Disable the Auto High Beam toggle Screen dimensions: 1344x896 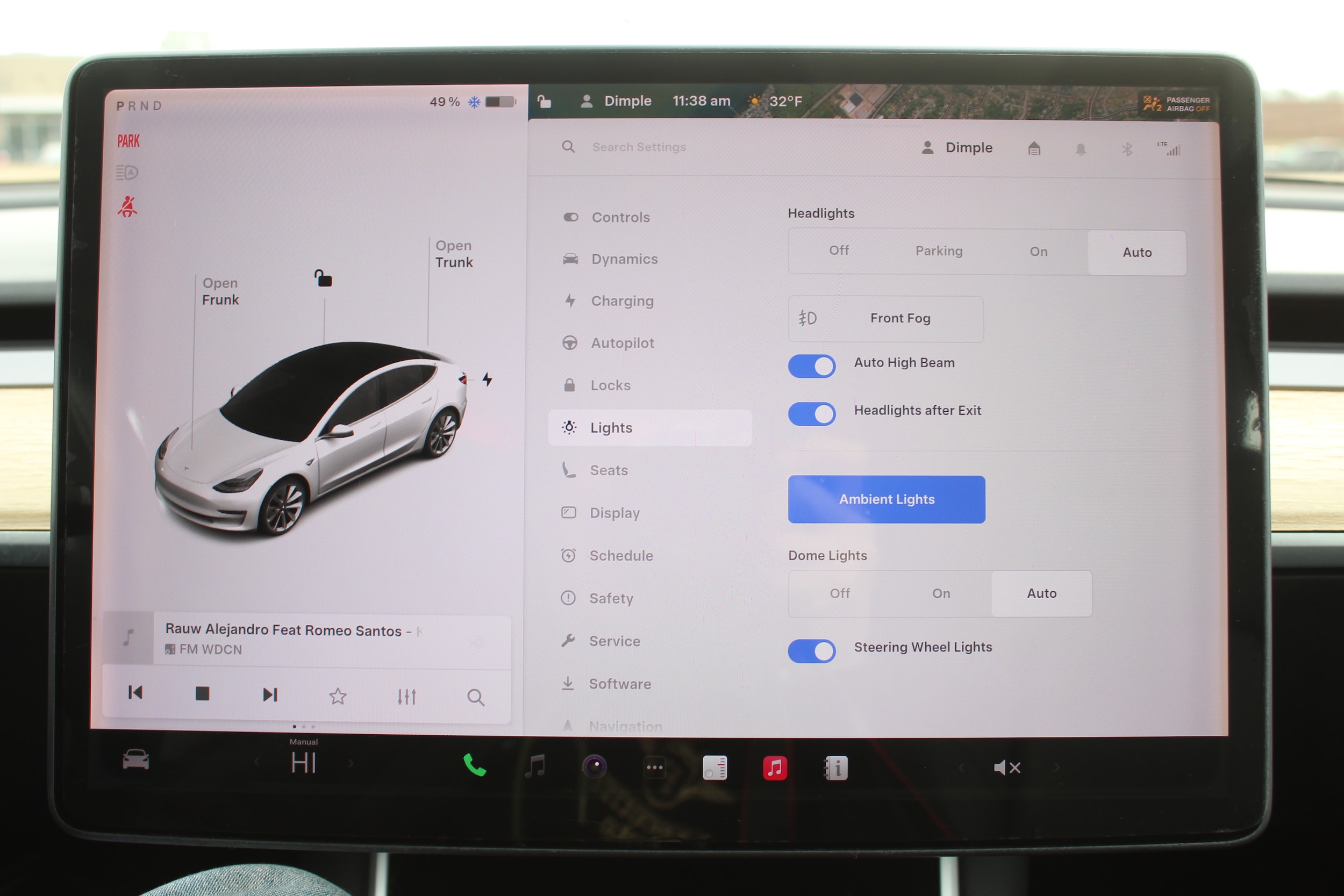[811, 366]
